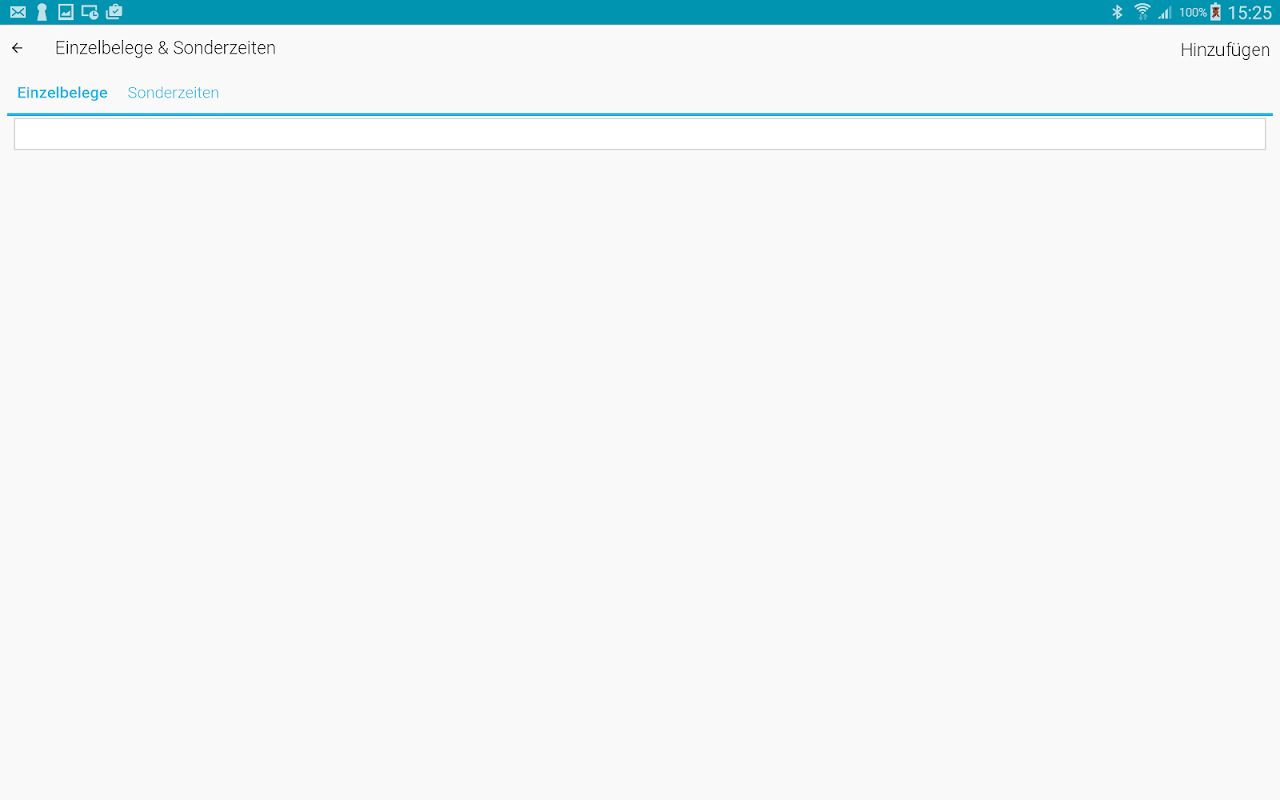The height and width of the screenshot is (800, 1280).
Task: Tap the Hinzufügen button
Action: pyautogui.click(x=1225, y=50)
